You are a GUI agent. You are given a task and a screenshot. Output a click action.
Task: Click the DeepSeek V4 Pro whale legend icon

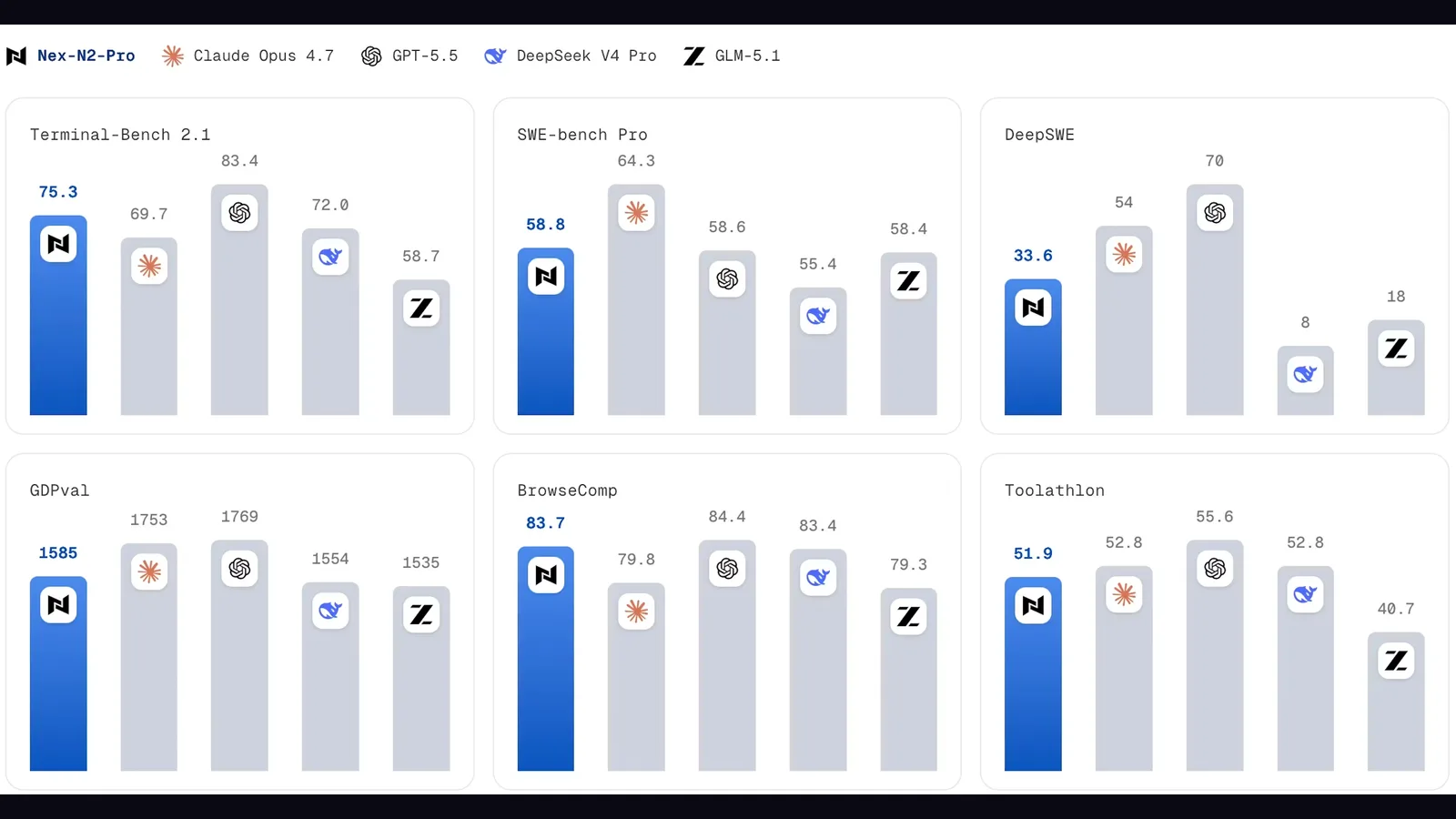point(495,56)
